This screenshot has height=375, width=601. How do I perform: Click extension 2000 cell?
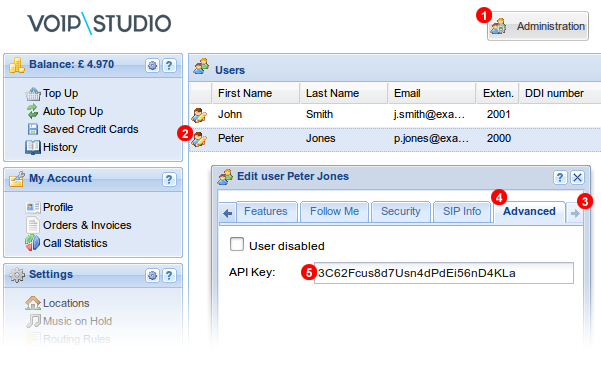tap(499, 138)
